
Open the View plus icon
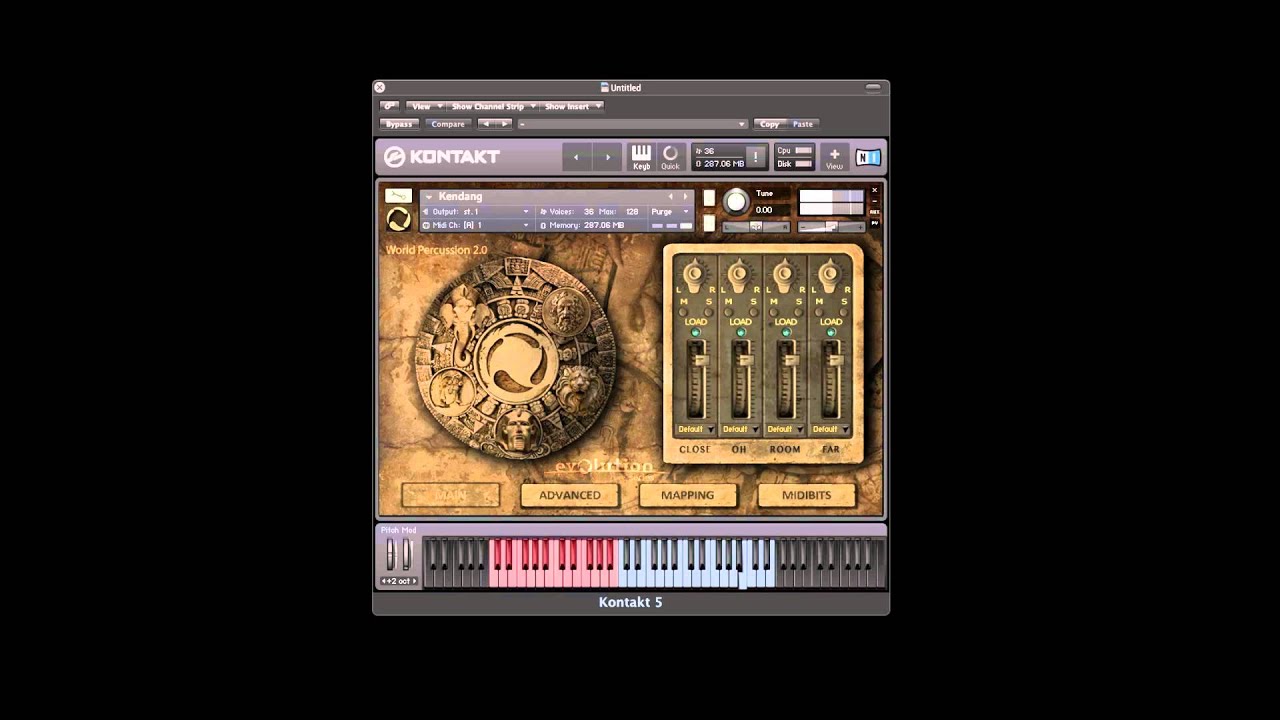point(834,157)
